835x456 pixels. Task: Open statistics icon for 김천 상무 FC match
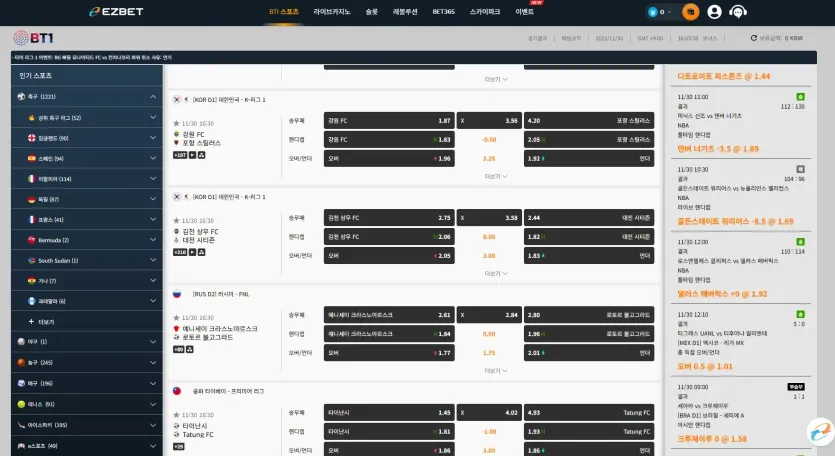click(x=201, y=252)
